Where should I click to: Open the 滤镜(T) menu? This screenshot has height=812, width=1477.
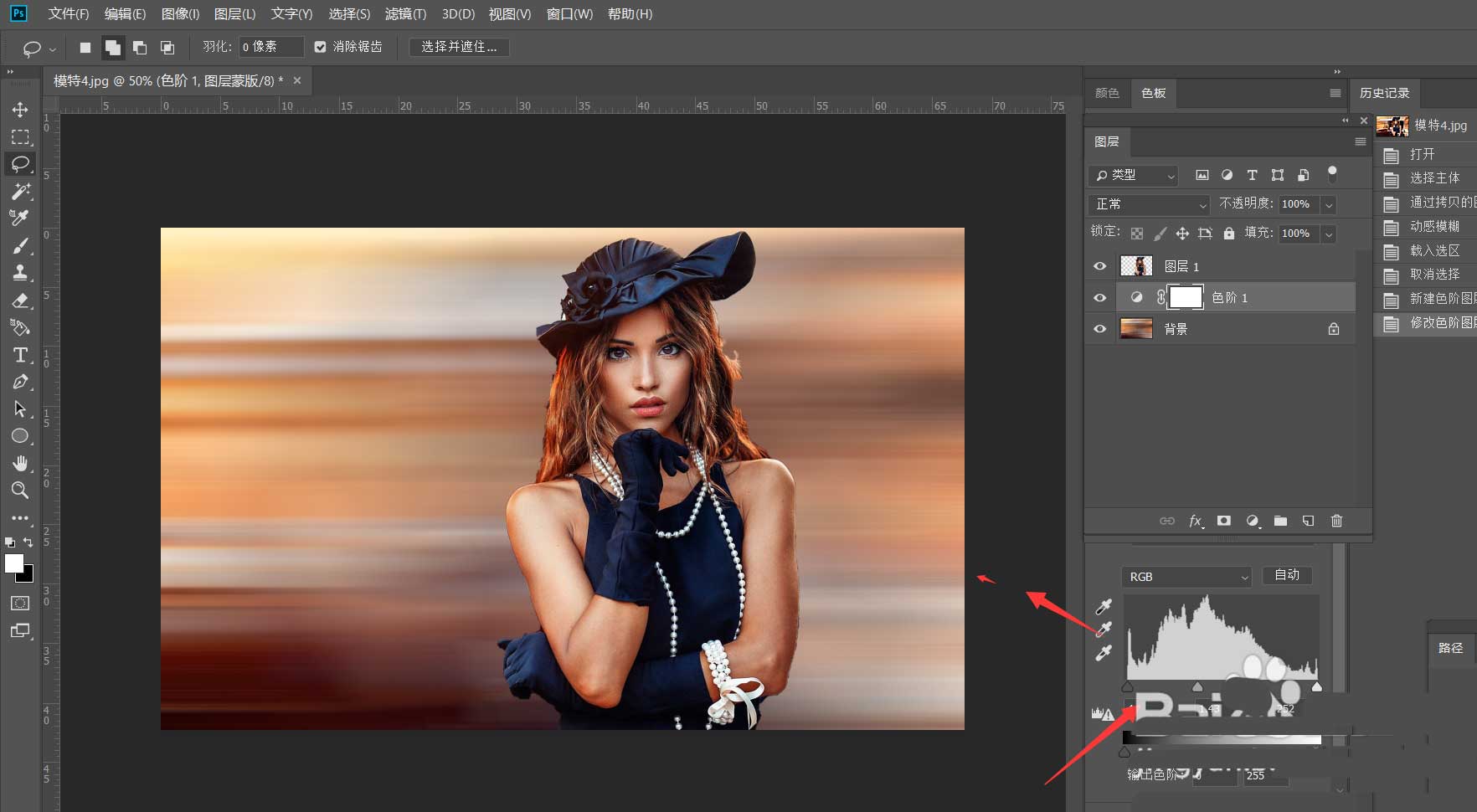[405, 14]
